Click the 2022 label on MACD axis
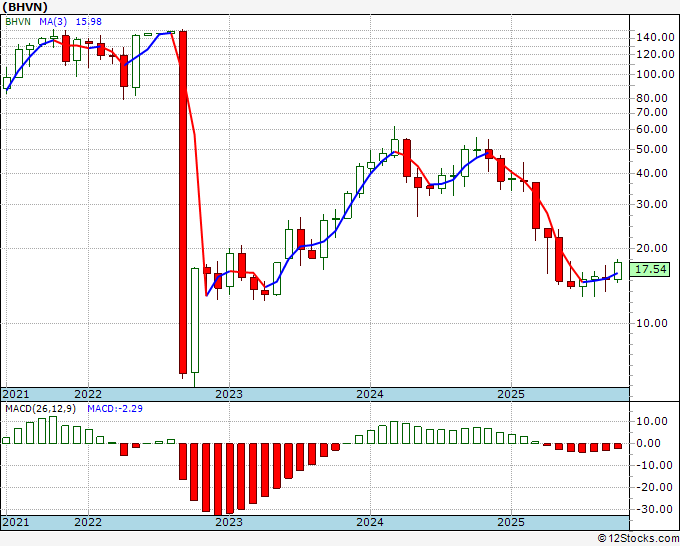680x546 pixels. pyautogui.click(x=88, y=522)
